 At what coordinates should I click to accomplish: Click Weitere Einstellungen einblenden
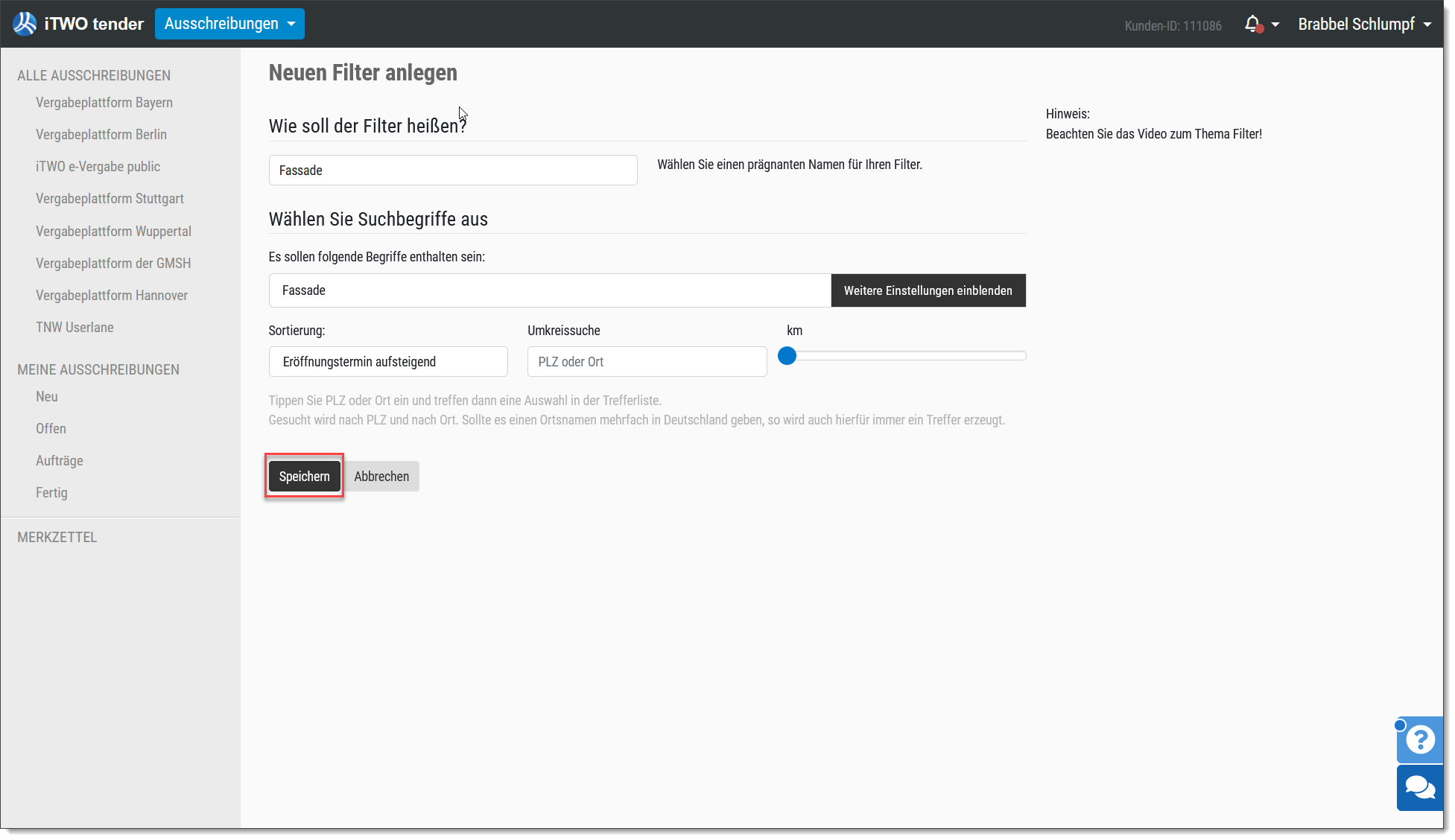coord(928,290)
